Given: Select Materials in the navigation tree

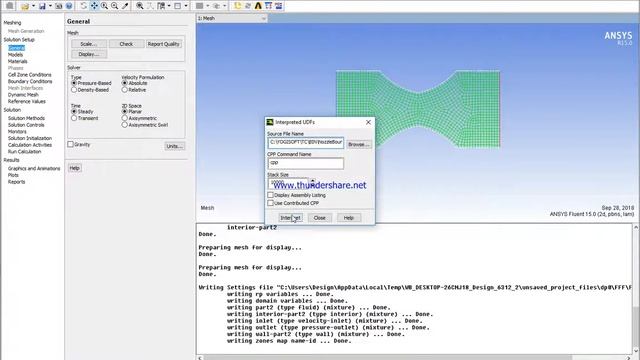Looking at the screenshot, I should 18,61.
